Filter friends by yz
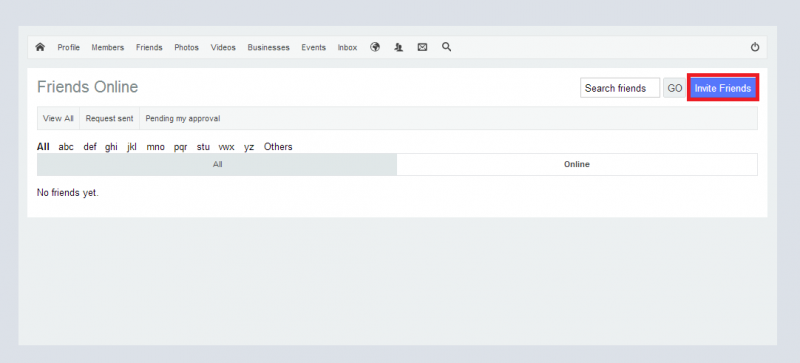Screen dimensions: 800x363 click(x=248, y=147)
